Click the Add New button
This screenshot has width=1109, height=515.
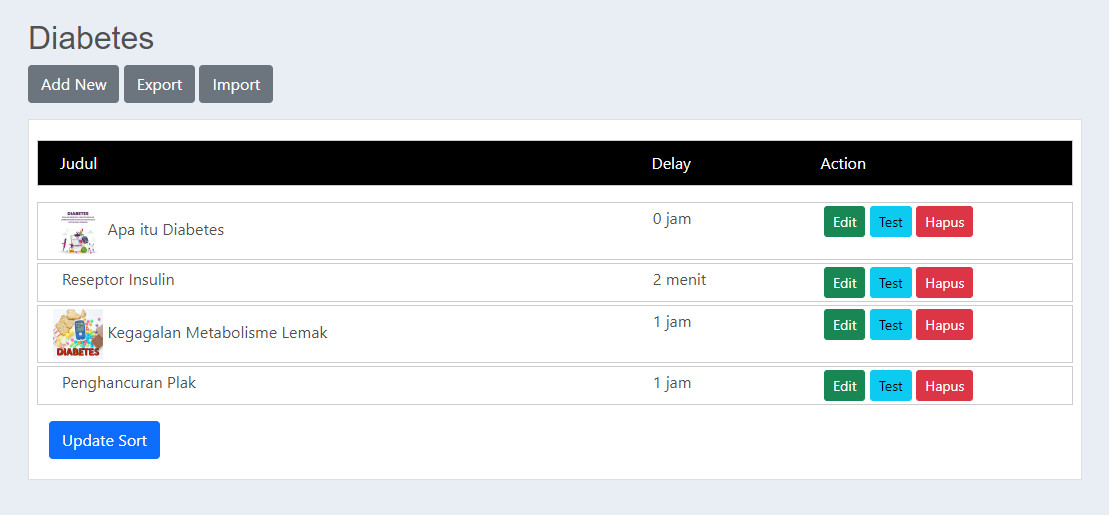73,84
